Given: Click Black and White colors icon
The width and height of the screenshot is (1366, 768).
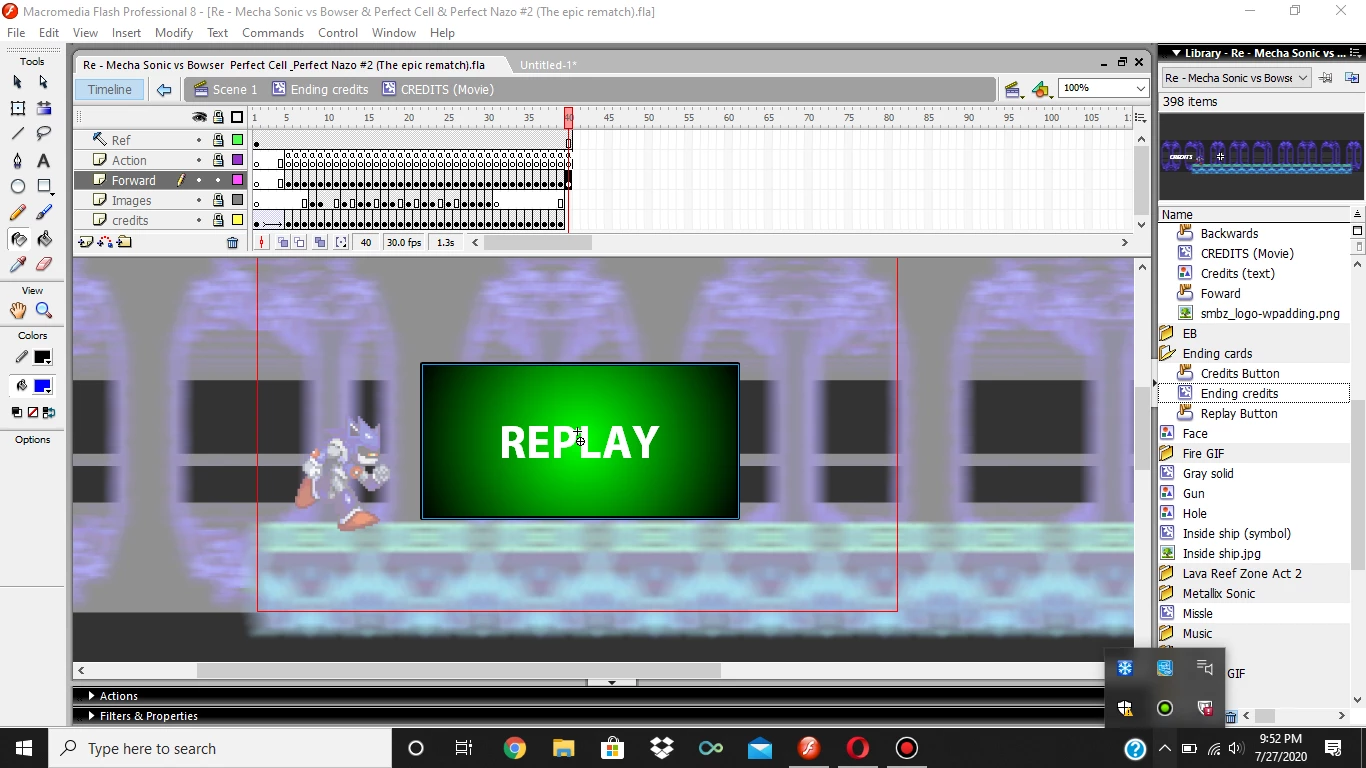Looking at the screenshot, I should (17, 412).
